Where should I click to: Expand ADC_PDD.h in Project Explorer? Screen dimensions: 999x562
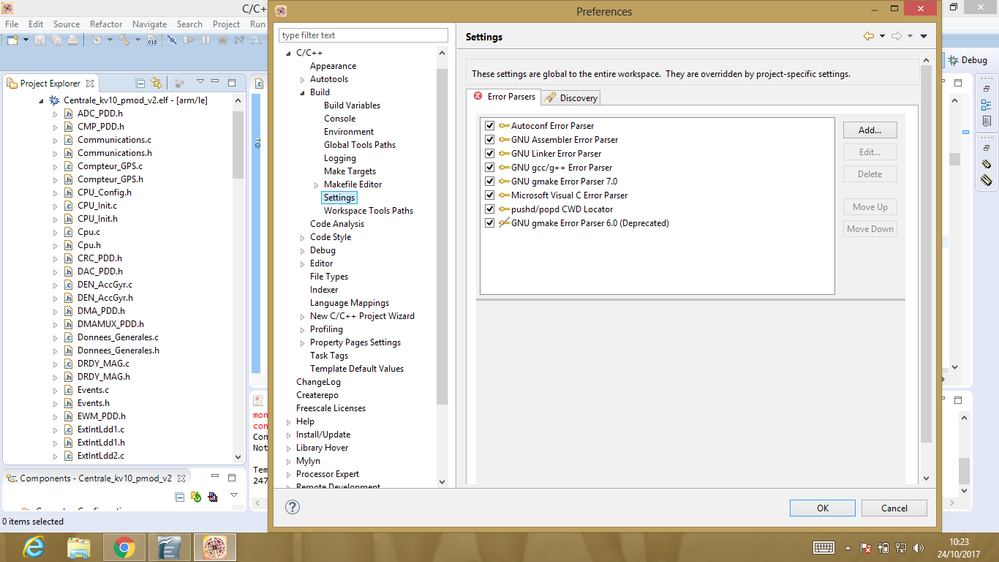55,114
